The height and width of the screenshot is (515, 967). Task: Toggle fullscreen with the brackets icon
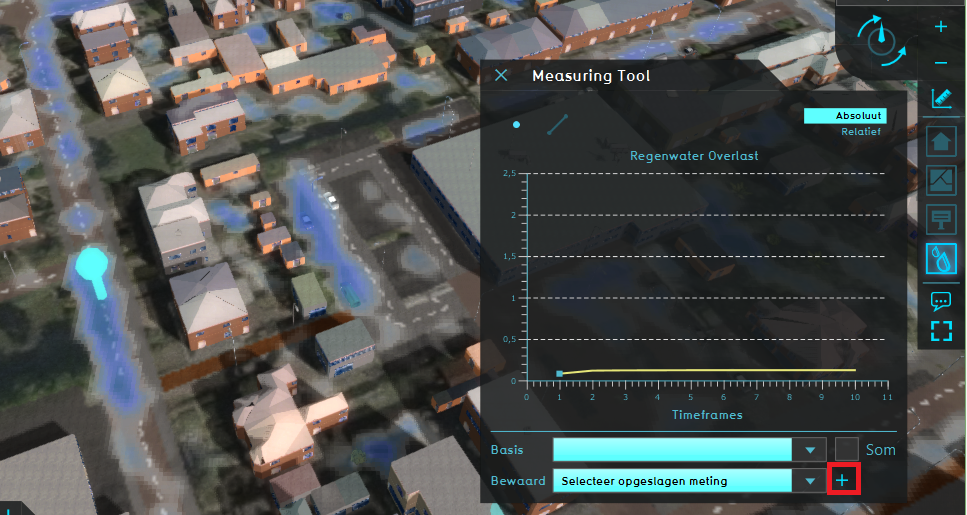[x=941, y=331]
